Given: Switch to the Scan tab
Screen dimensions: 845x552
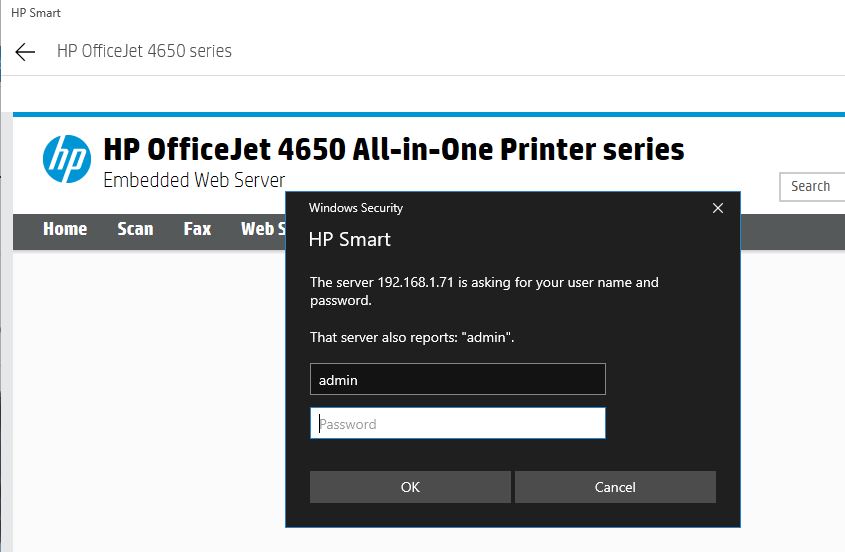Looking at the screenshot, I should (x=135, y=229).
